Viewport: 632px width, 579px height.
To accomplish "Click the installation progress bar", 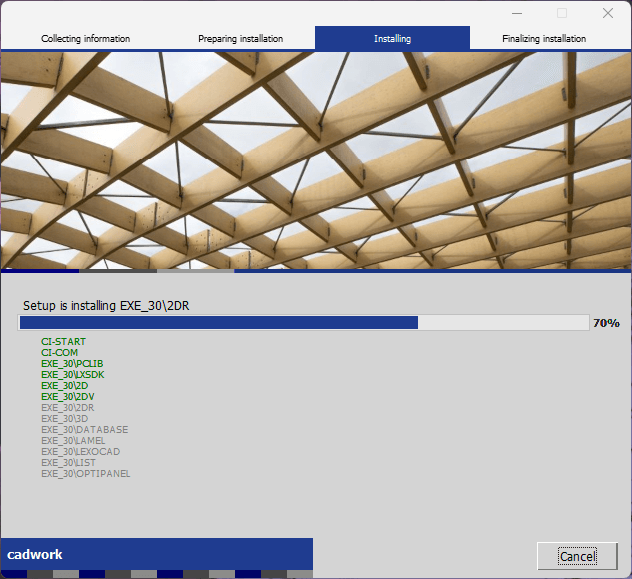I will 304,323.
